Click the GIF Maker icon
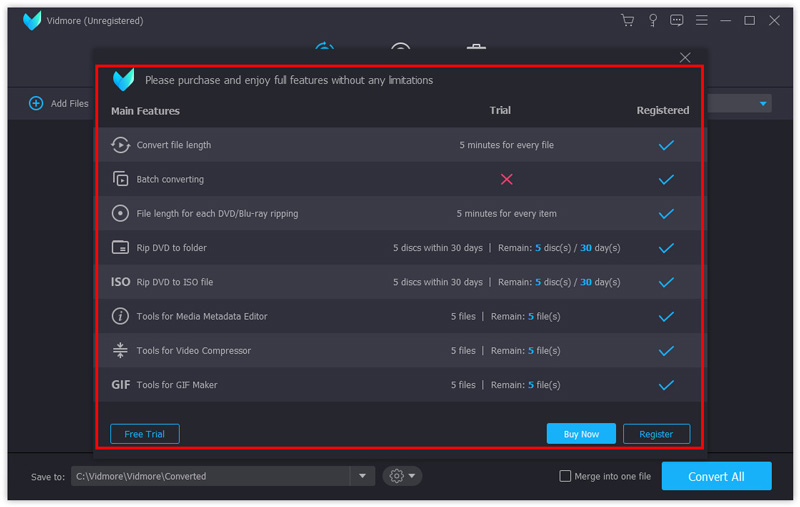The image size is (800, 507). (x=120, y=385)
